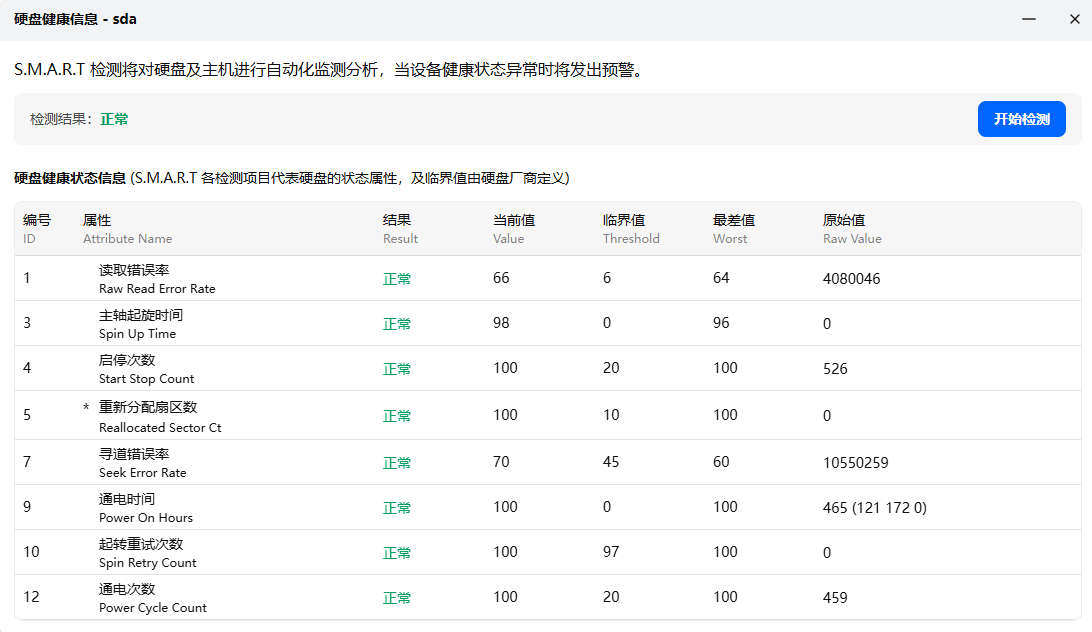Minimize the 硬盘健康信息 window

point(1029,19)
